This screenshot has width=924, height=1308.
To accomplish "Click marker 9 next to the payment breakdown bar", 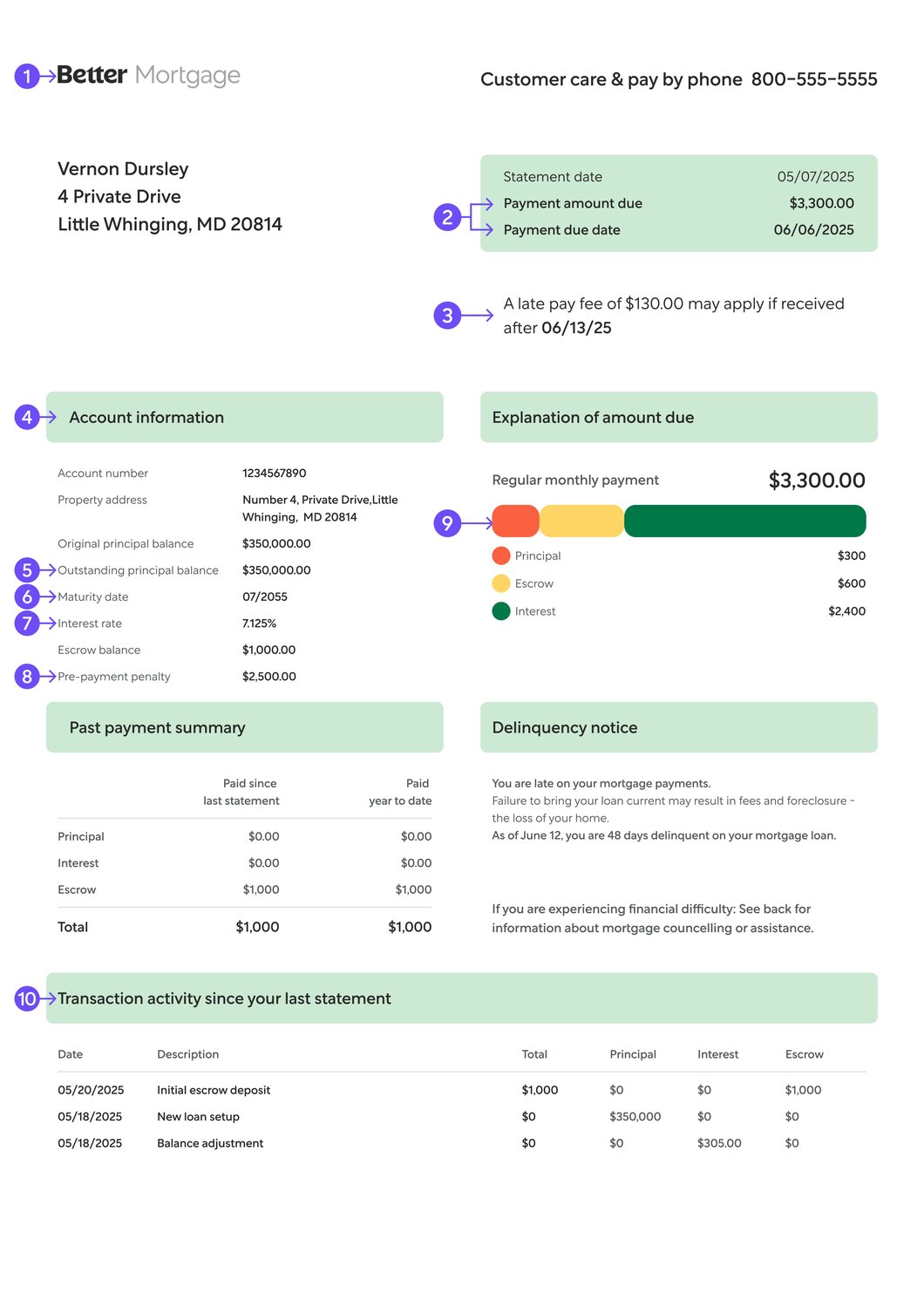I will point(447,521).
